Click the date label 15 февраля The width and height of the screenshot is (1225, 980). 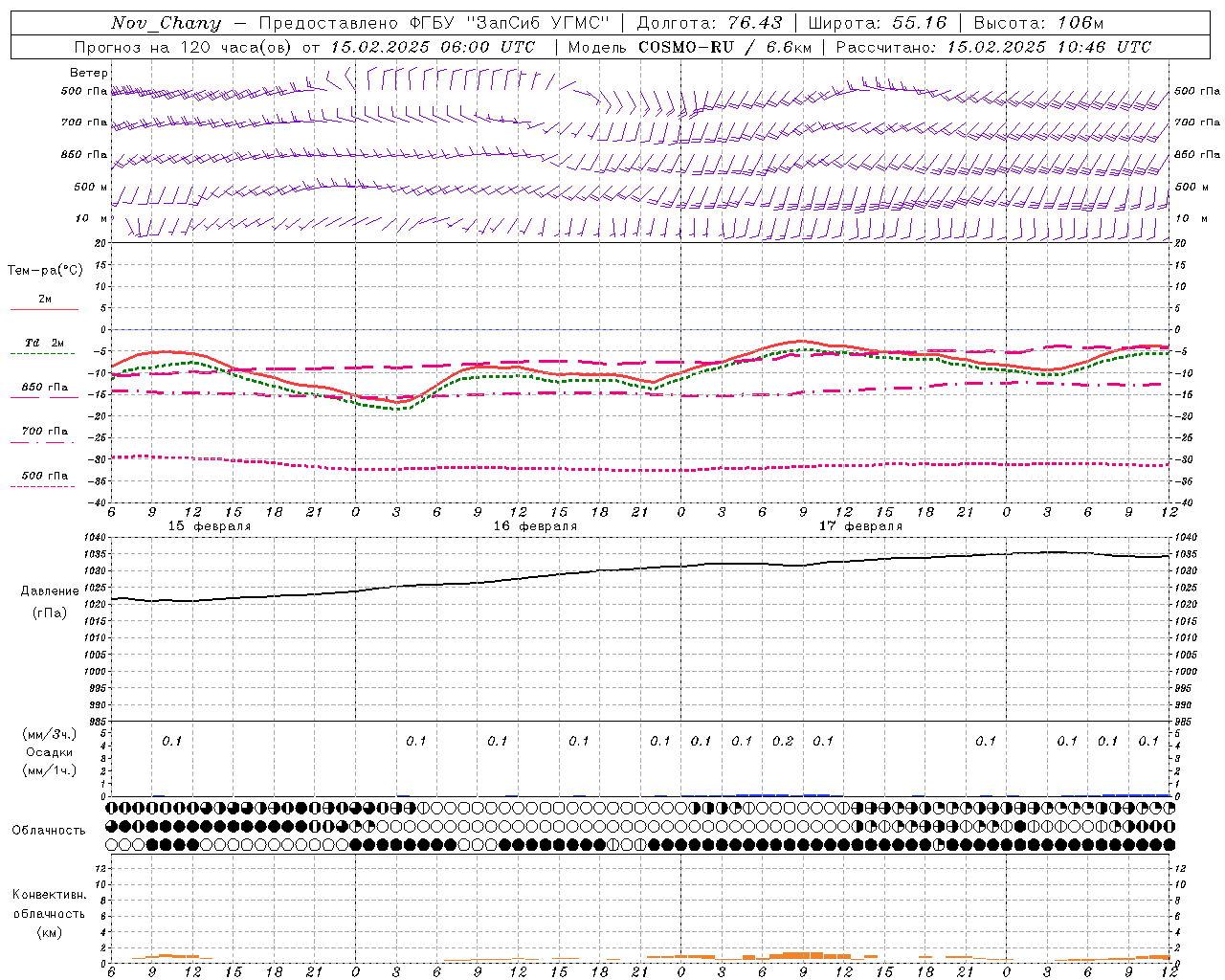tap(210, 526)
